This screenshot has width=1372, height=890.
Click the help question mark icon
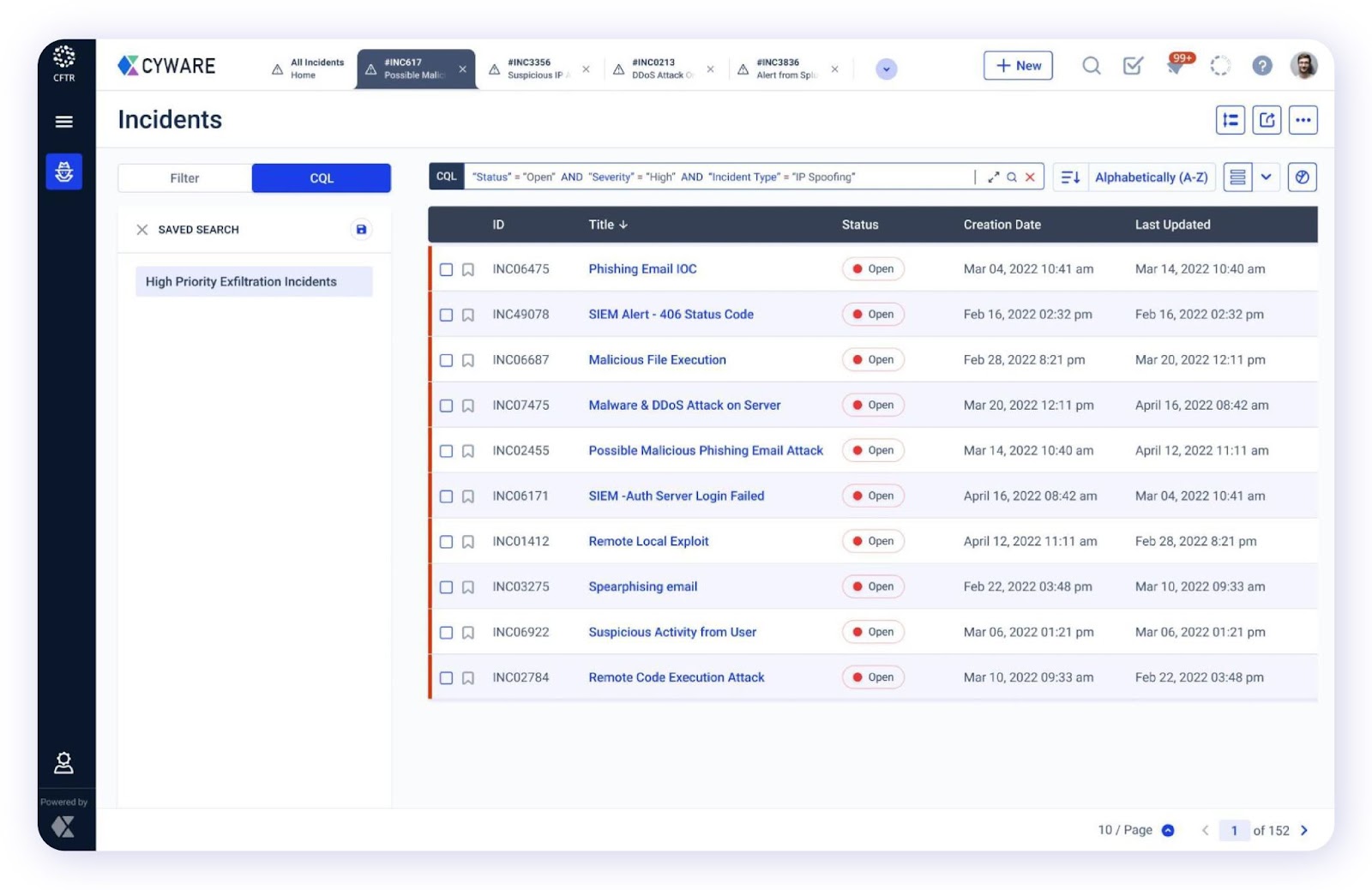tap(1261, 66)
